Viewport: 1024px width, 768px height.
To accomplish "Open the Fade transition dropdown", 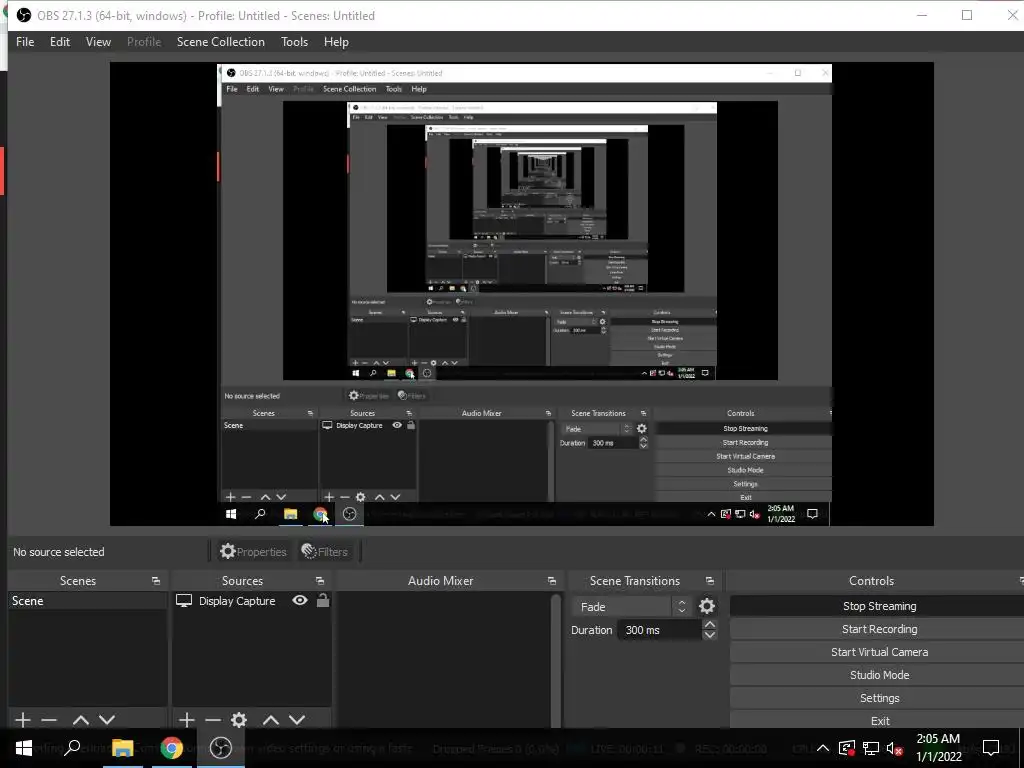I will coord(631,607).
